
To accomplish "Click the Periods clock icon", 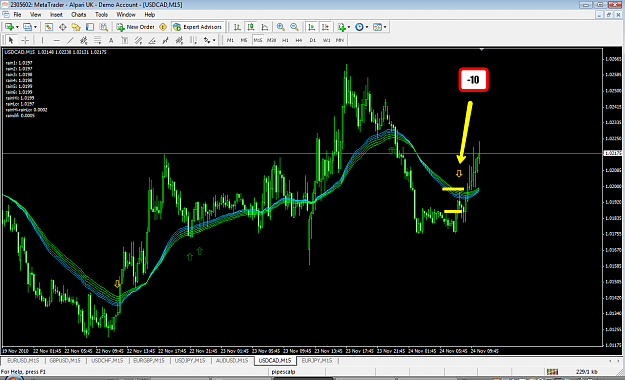I will (359, 27).
